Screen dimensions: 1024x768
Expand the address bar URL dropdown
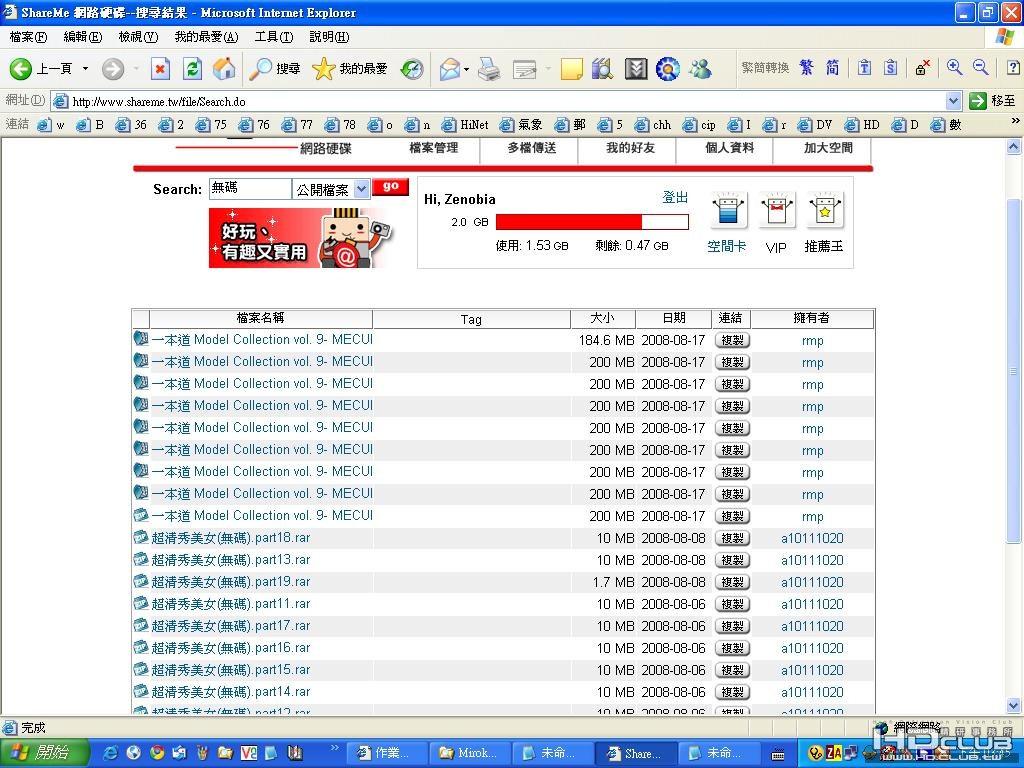[x=953, y=101]
